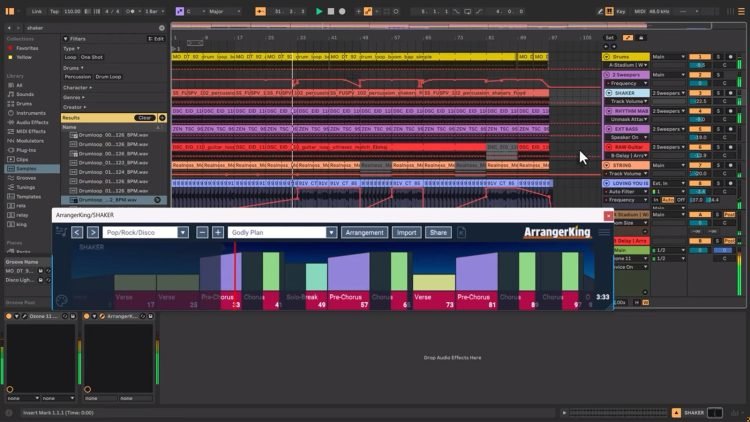
Task: Expand the Character filter section
Action: tap(78, 87)
